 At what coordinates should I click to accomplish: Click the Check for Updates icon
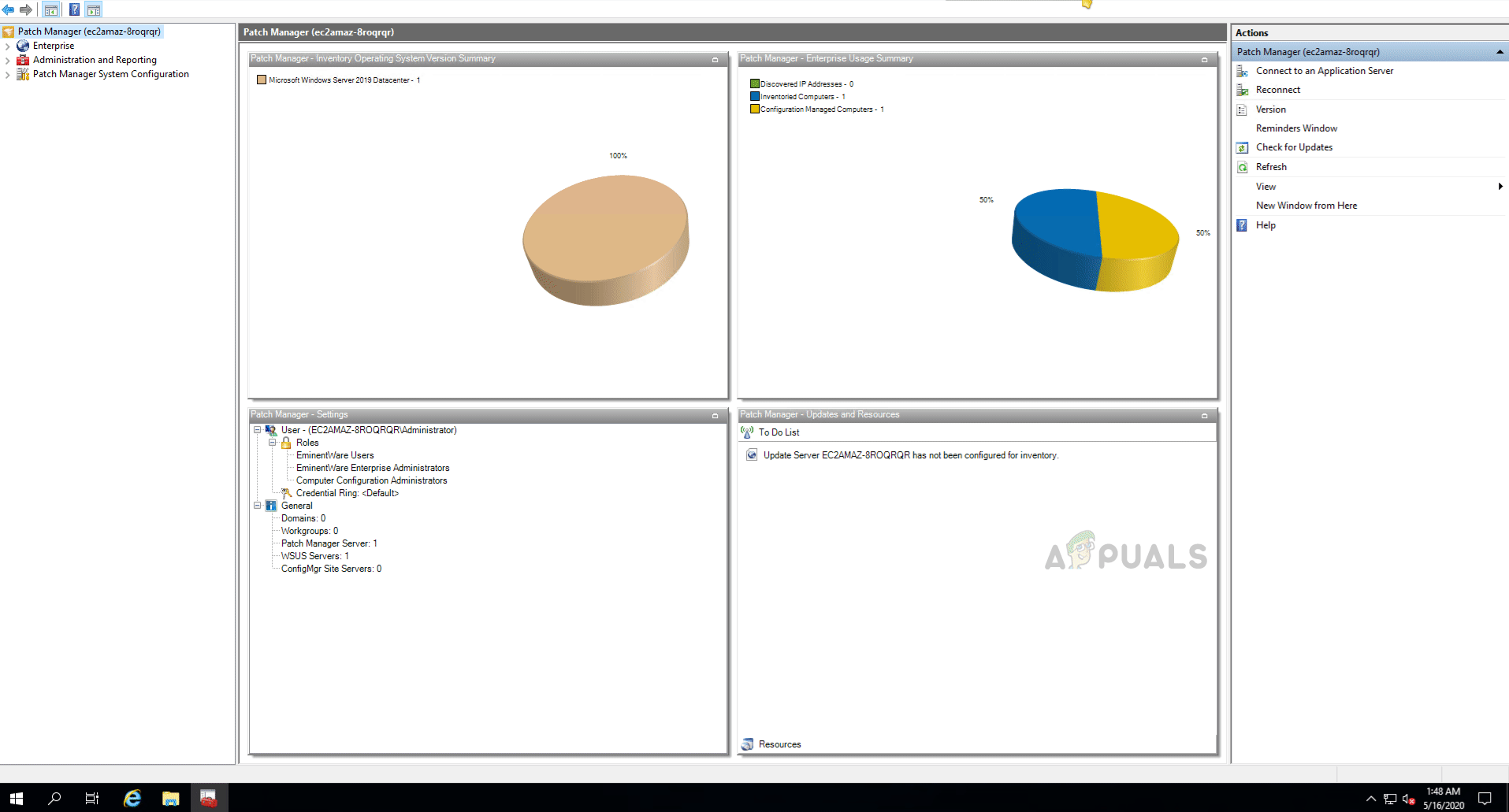1242,147
